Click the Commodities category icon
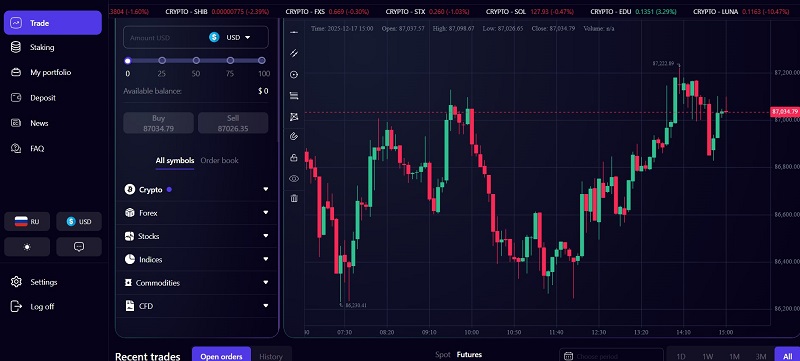Screen dimensions: 800x361 coord(128,282)
